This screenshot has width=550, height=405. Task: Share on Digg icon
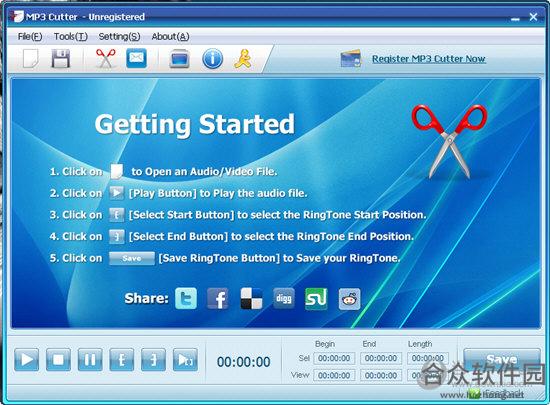tap(284, 298)
